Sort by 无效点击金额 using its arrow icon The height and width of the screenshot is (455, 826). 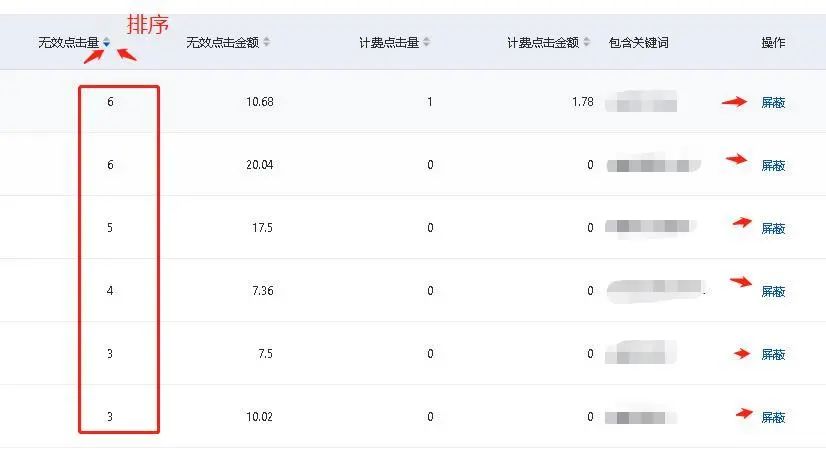click(266, 42)
